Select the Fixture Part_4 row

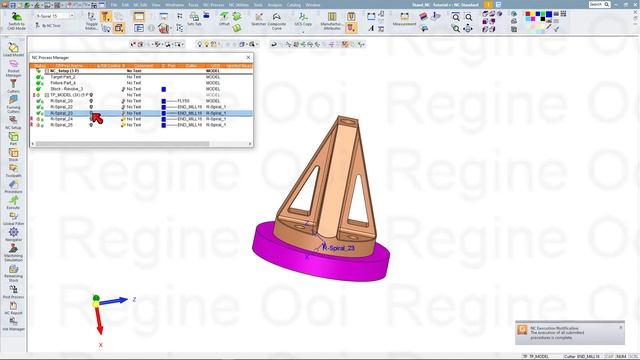tap(141, 83)
